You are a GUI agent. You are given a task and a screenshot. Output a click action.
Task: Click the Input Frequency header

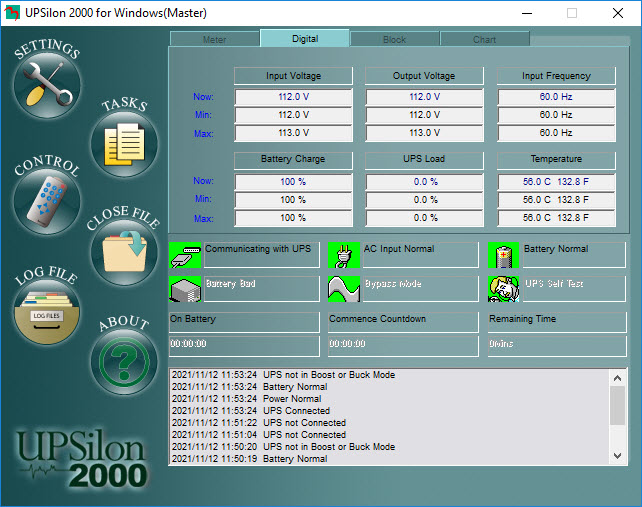click(556, 76)
